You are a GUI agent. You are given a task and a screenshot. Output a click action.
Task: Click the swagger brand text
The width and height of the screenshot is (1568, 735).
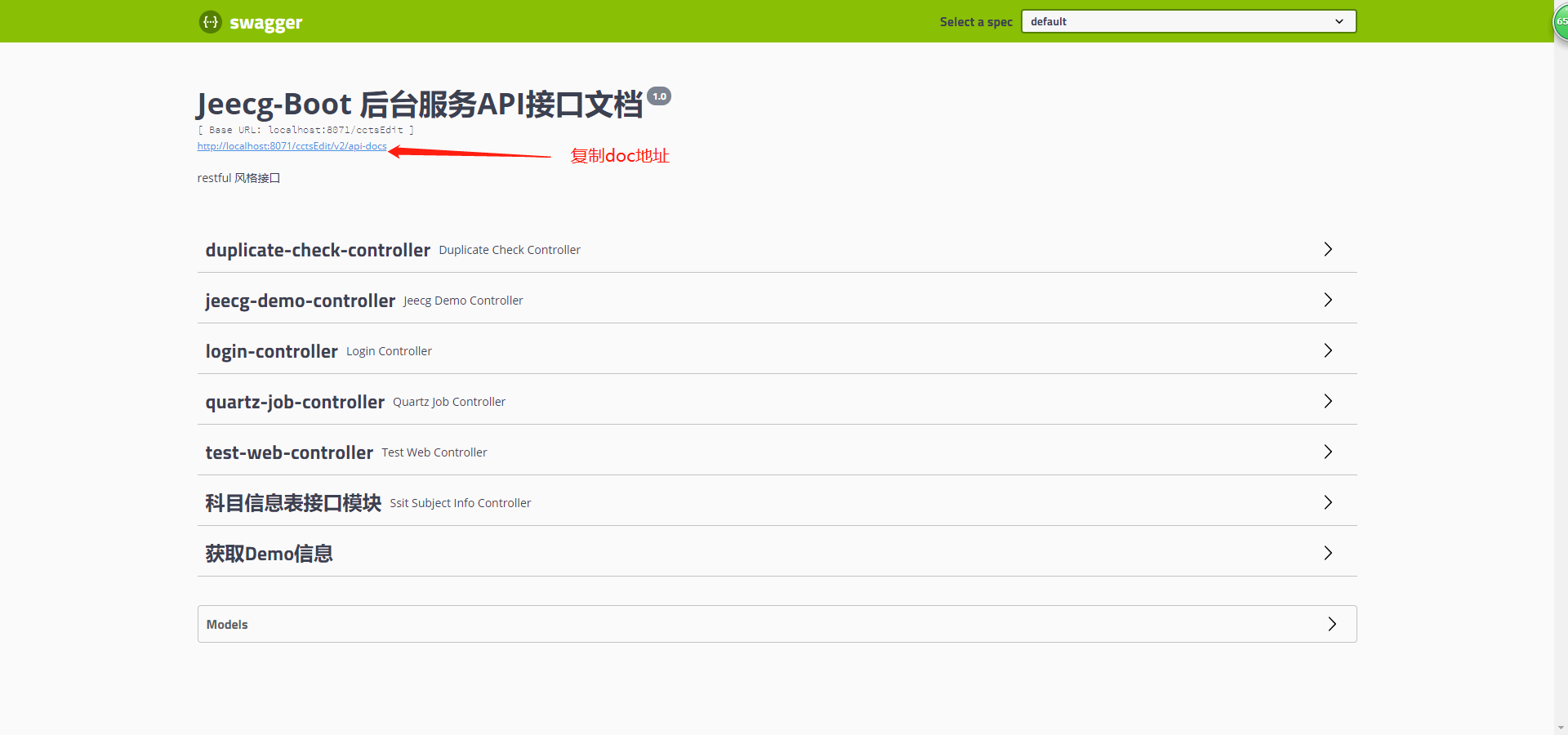(x=266, y=23)
